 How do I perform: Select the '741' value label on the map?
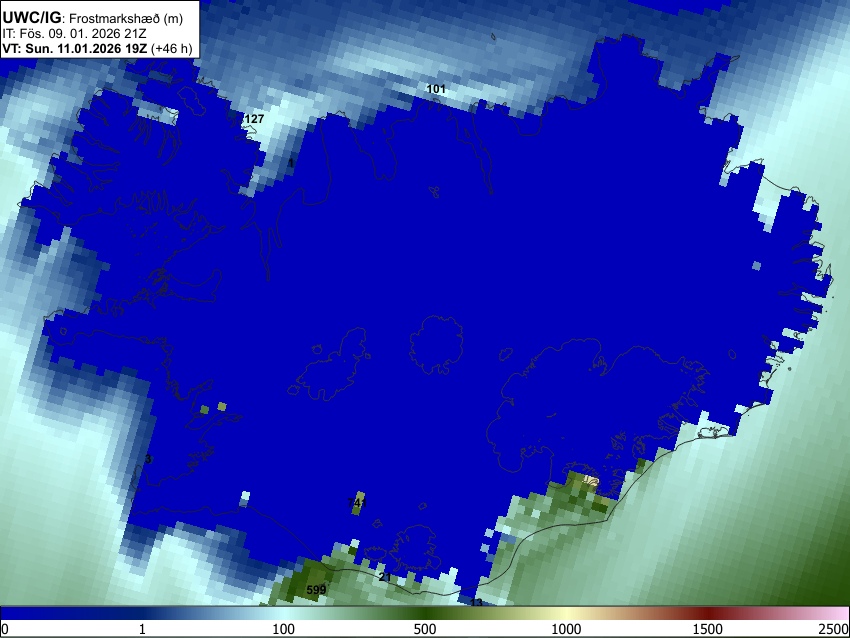coord(357,502)
